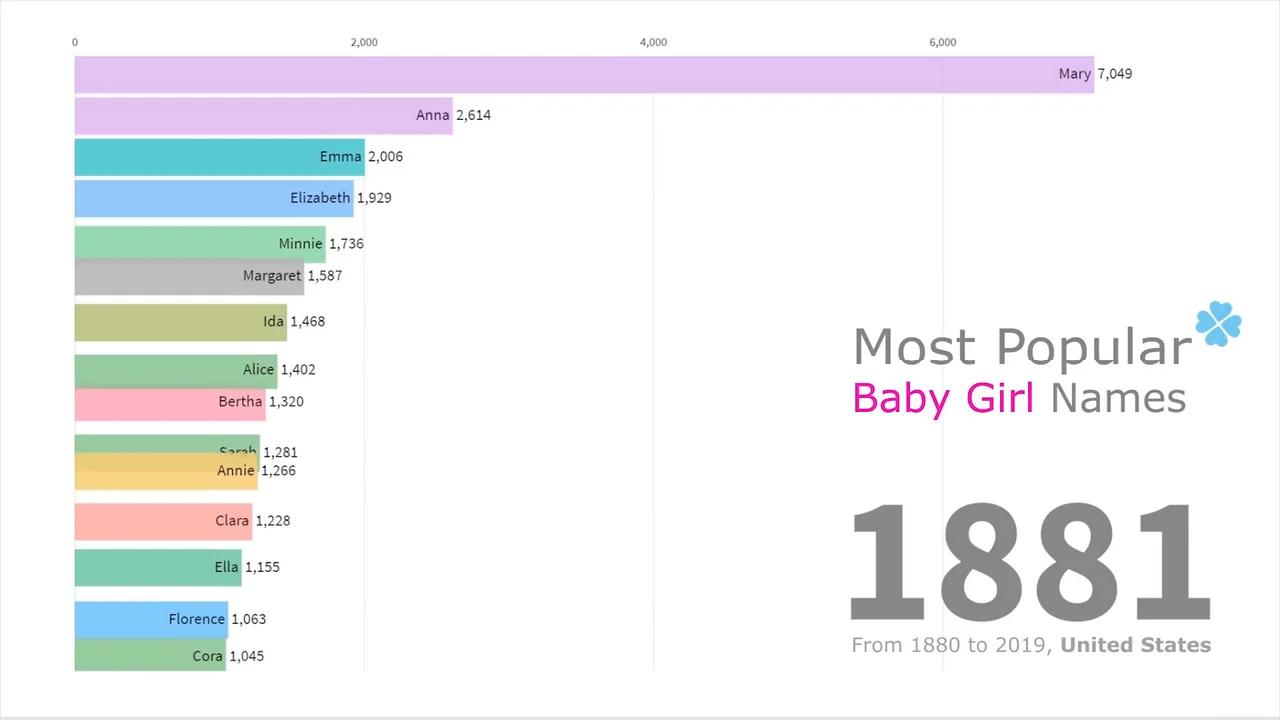Click the Baby Girl pink text
Viewport: 1280px width, 720px height.
point(941,398)
